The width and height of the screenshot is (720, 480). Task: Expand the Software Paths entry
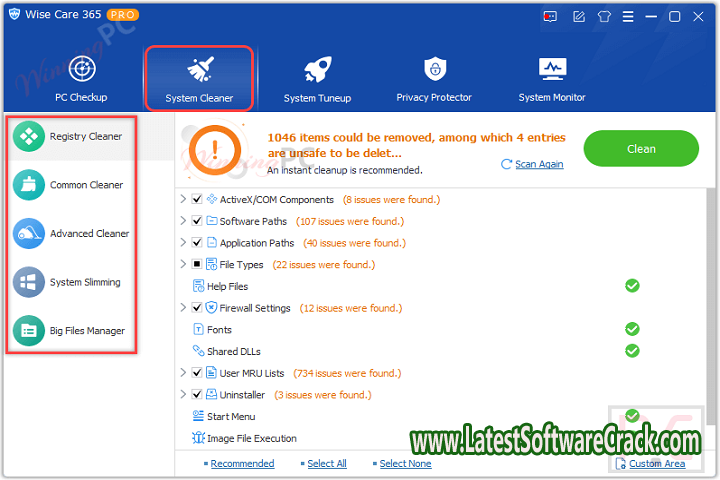[x=183, y=222]
